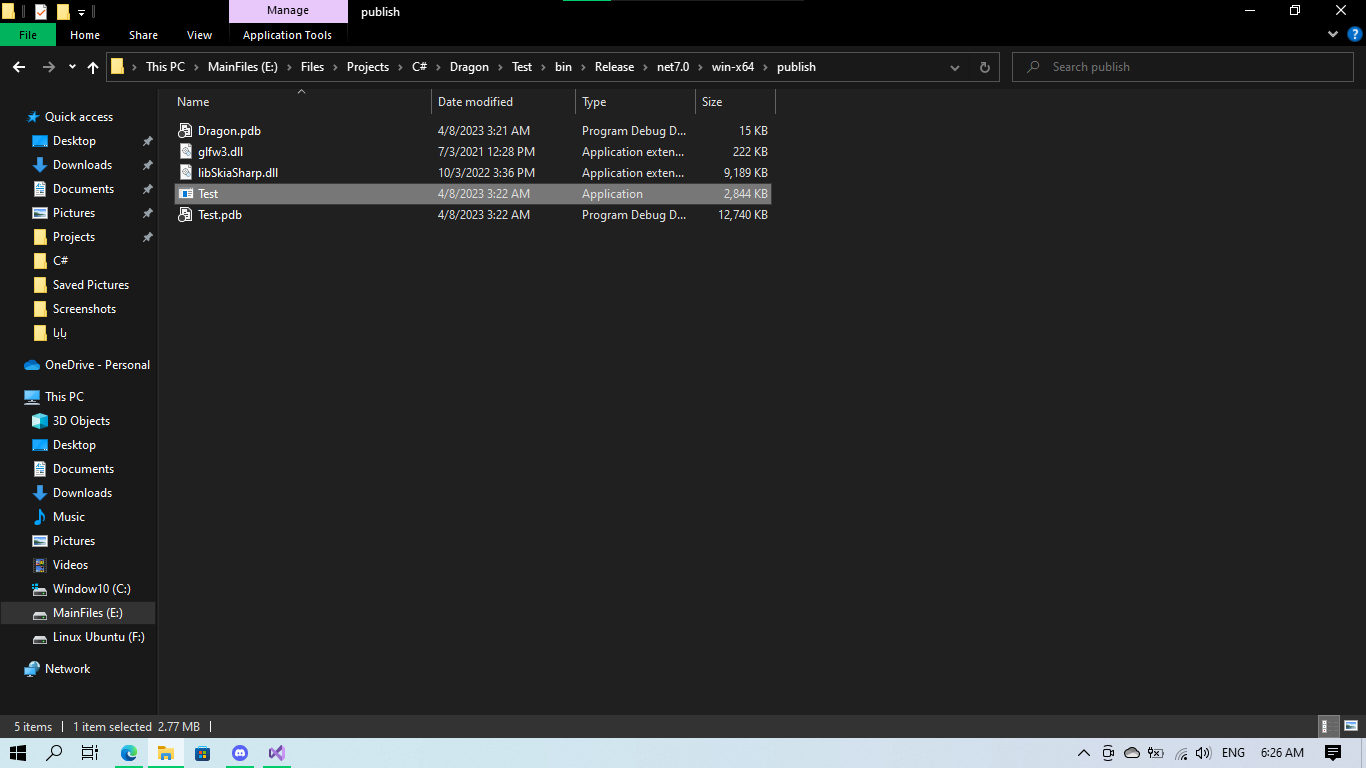Viewport: 1366px width, 768px height.
Task: Open address bar history dropdown
Action: pyautogui.click(x=955, y=67)
